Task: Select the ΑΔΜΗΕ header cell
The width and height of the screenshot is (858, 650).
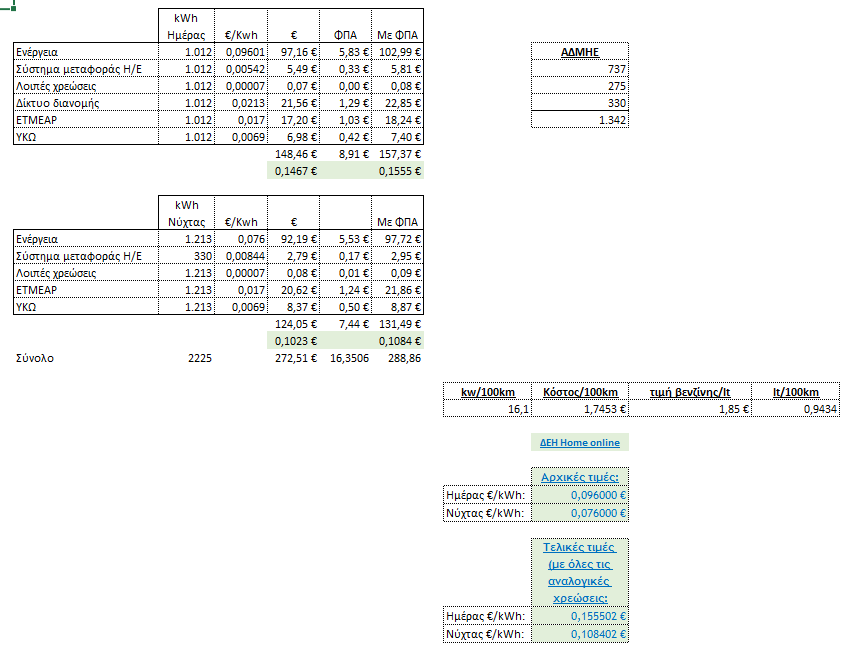Action: pos(579,52)
